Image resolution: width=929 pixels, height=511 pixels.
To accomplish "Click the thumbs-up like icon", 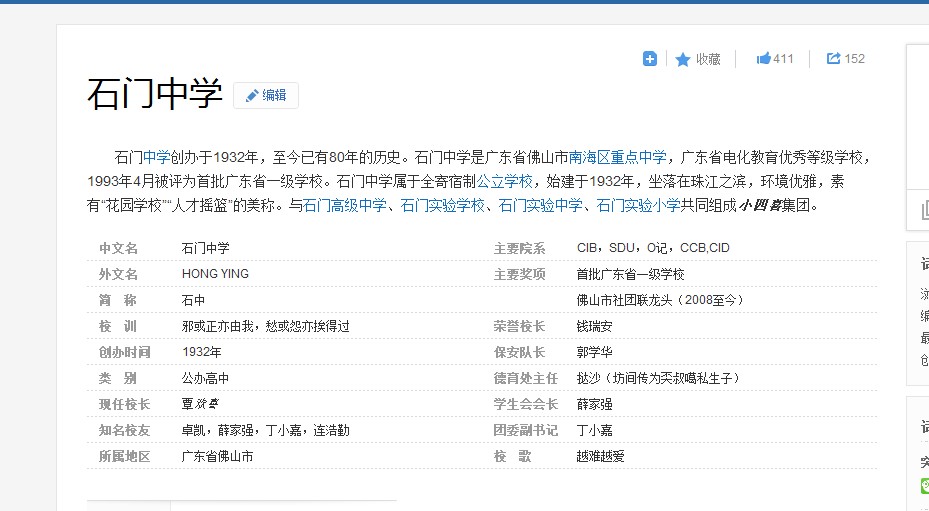I will pos(763,58).
